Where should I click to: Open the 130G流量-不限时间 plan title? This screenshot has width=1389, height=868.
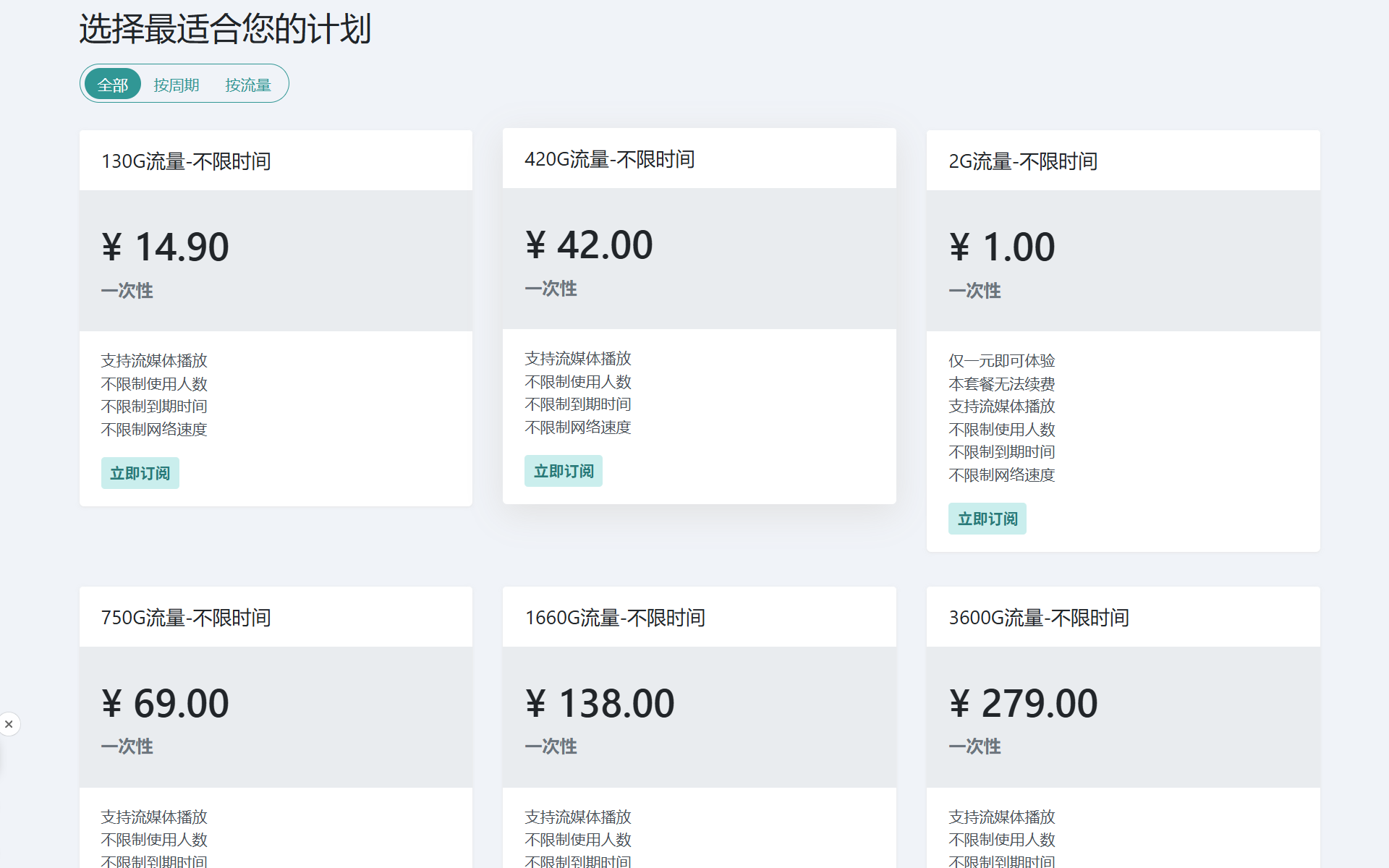186,161
